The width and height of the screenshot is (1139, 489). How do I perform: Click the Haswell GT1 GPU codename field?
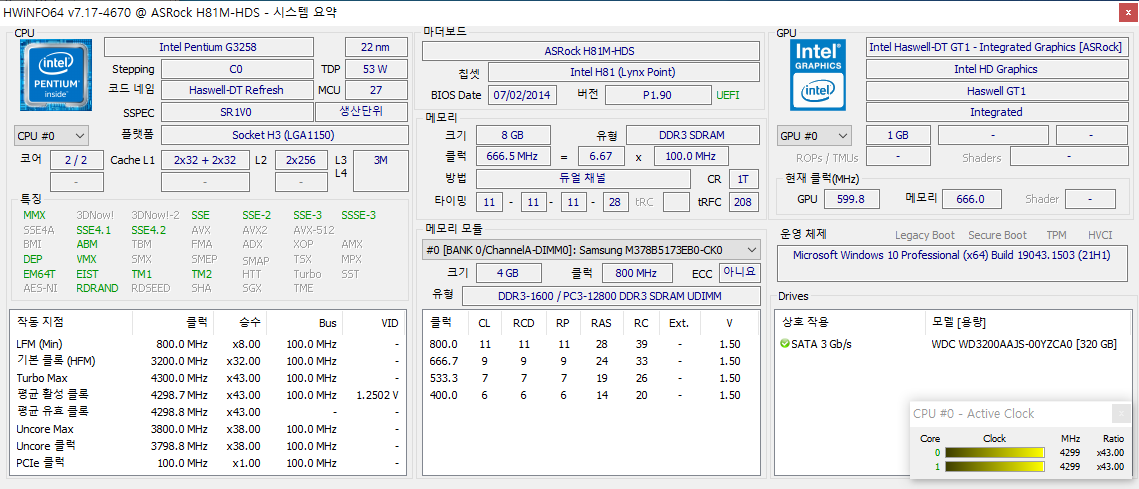click(x=996, y=92)
